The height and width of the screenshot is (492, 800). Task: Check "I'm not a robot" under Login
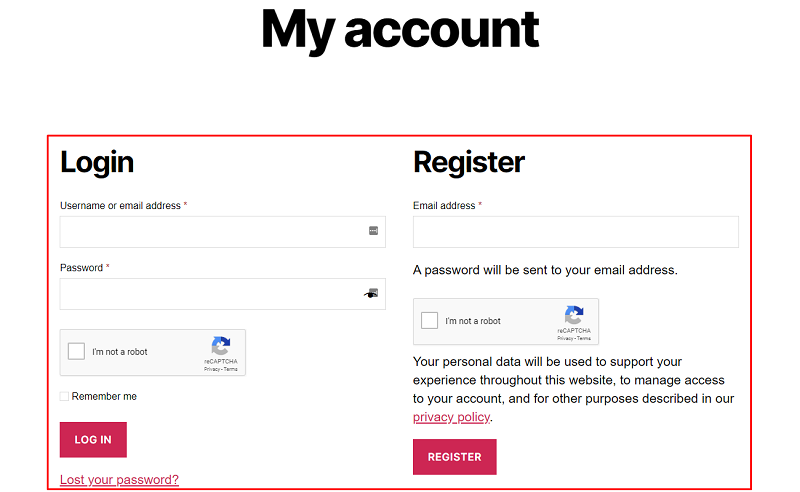tap(77, 352)
